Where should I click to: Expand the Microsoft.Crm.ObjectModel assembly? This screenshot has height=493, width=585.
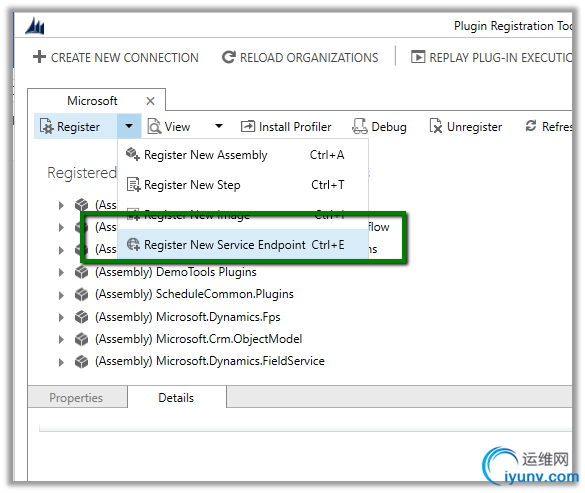(x=61, y=340)
